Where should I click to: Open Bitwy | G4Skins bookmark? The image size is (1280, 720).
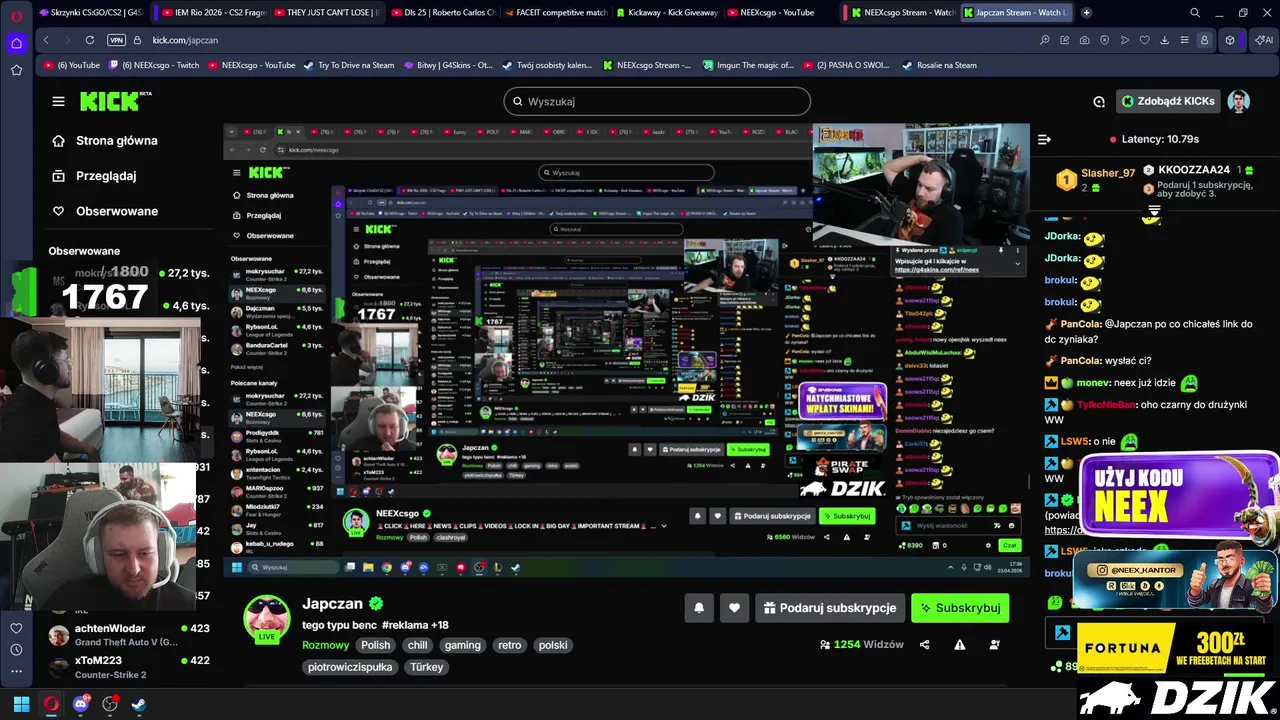click(x=447, y=65)
